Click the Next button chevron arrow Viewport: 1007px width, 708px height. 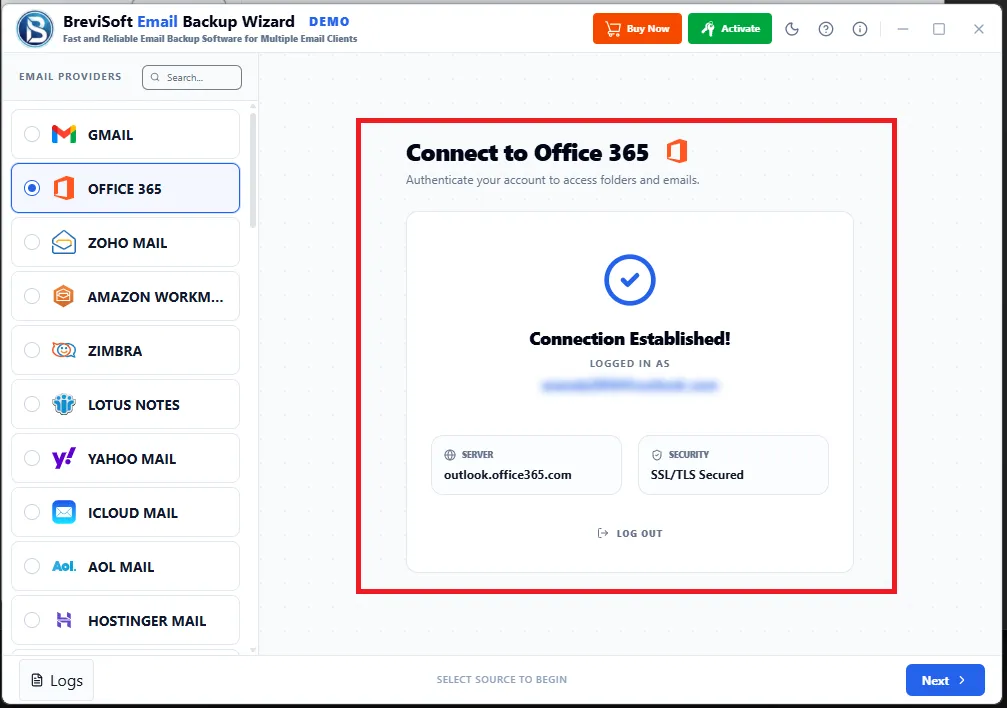pyautogui.click(x=961, y=680)
